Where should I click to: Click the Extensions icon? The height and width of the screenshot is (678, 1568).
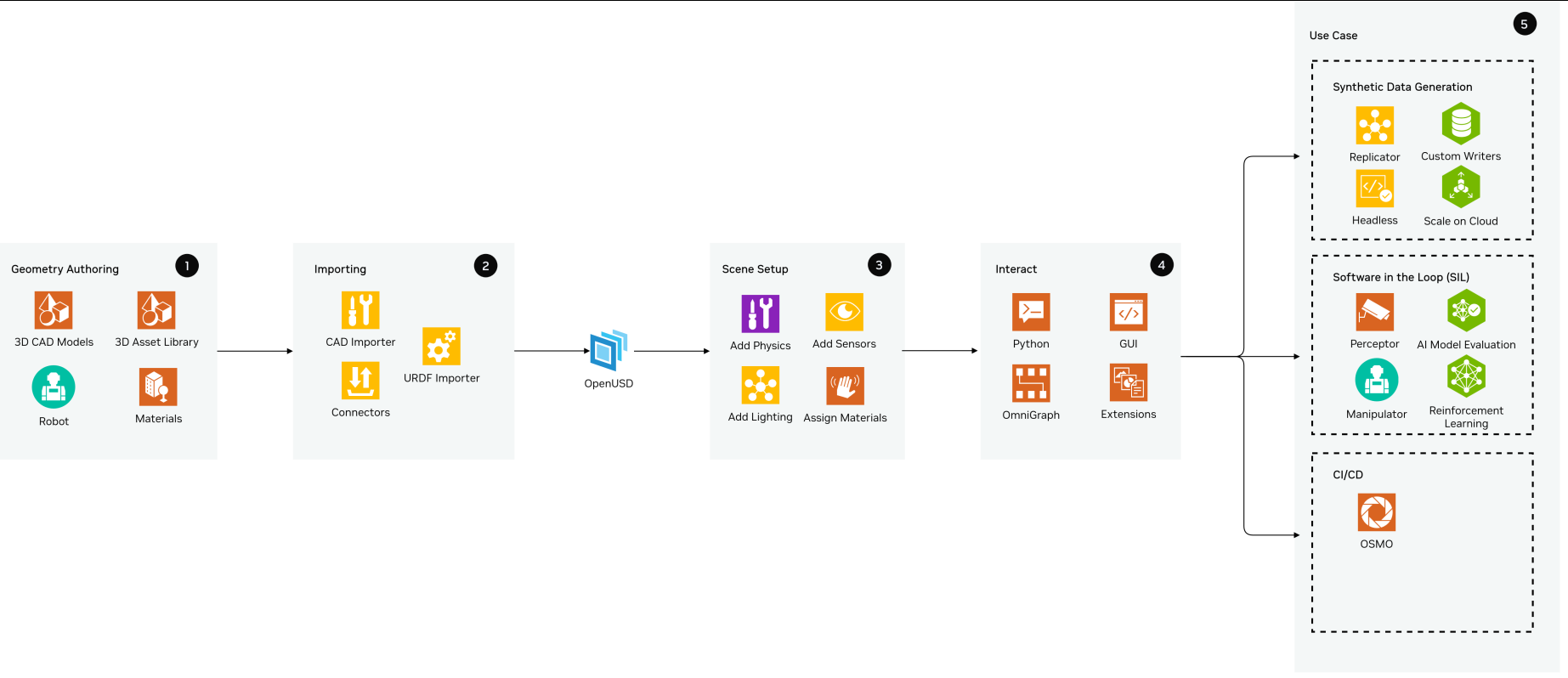[1129, 382]
